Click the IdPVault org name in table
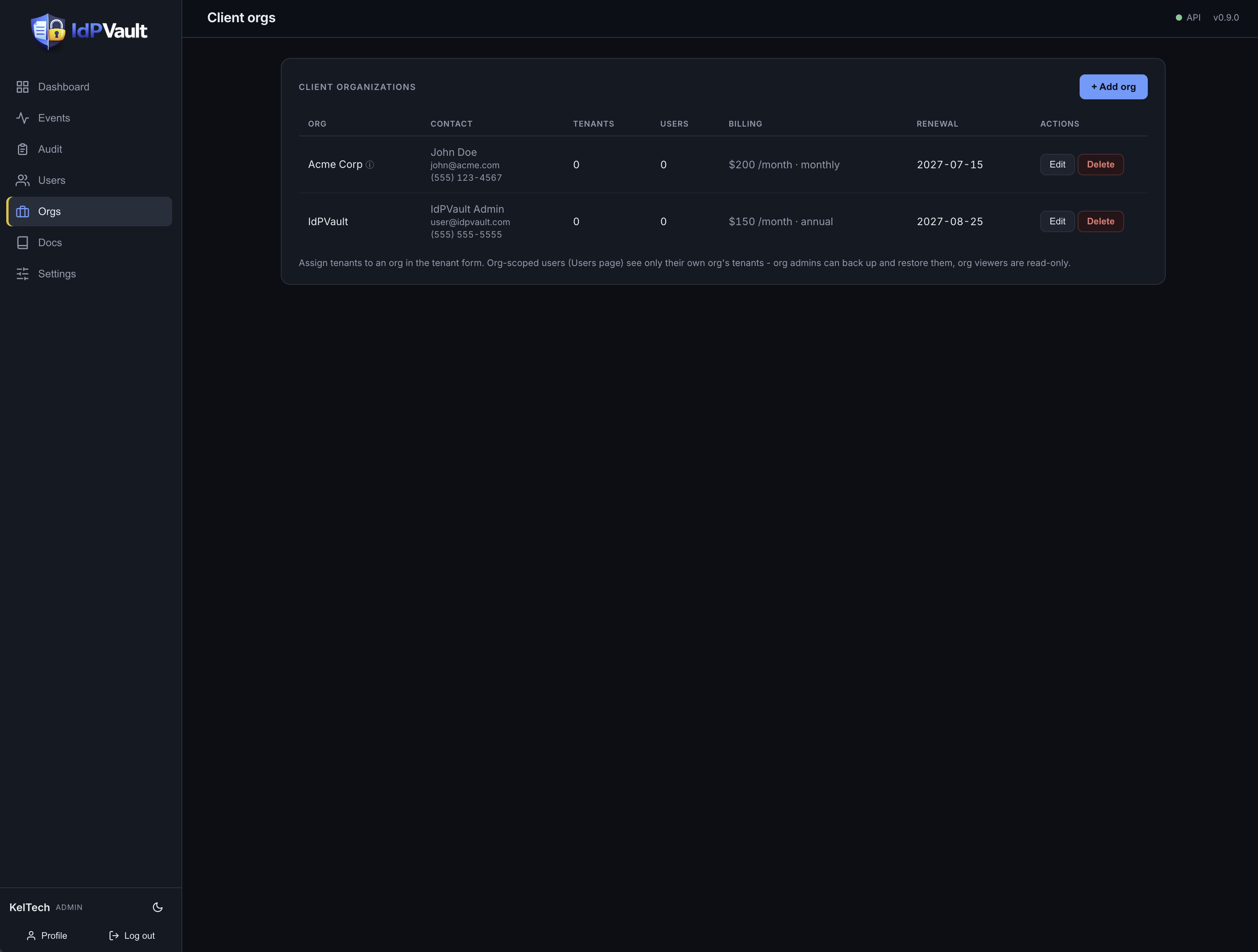This screenshot has height=952, width=1258. point(328,221)
